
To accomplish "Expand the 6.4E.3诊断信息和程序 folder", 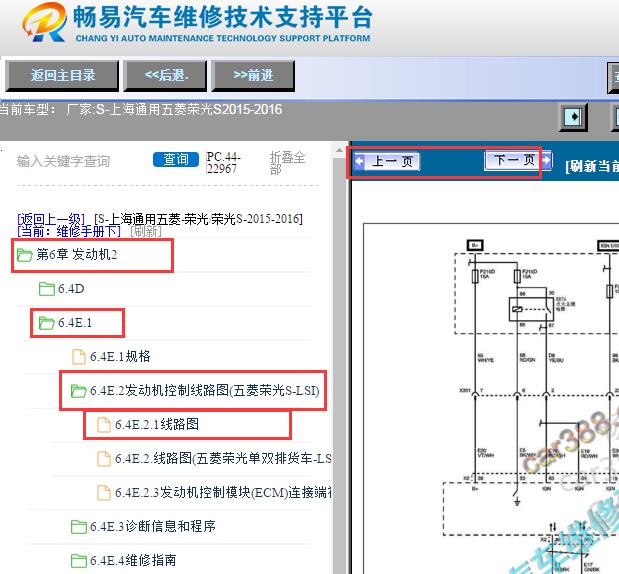I will [x=153, y=526].
